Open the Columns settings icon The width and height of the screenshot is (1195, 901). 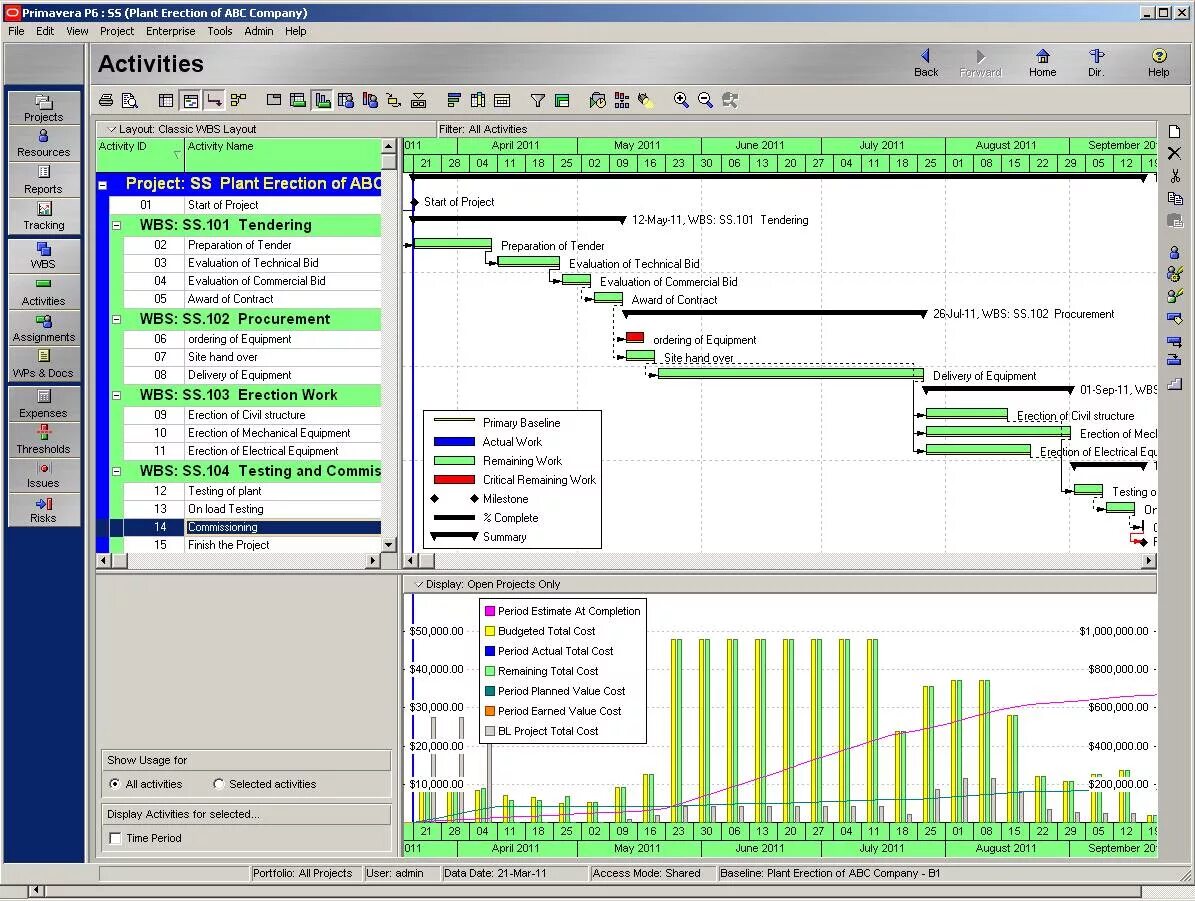point(478,100)
